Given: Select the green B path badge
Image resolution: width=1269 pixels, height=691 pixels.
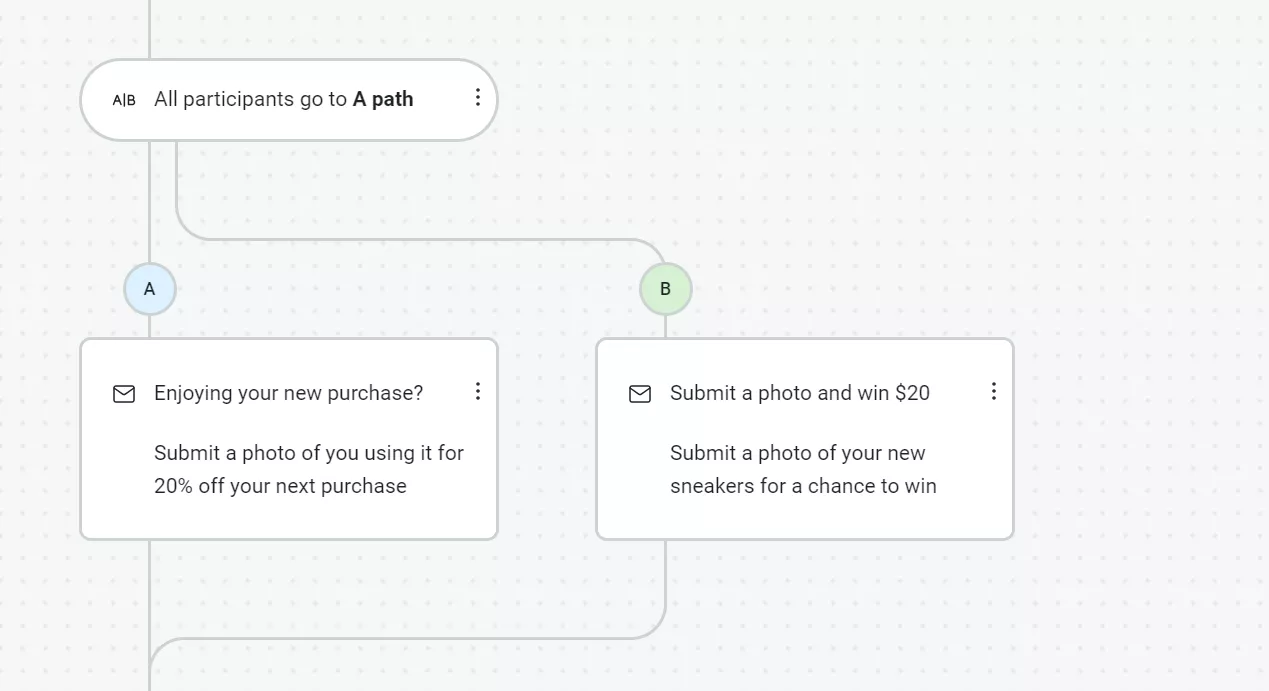Looking at the screenshot, I should (665, 289).
